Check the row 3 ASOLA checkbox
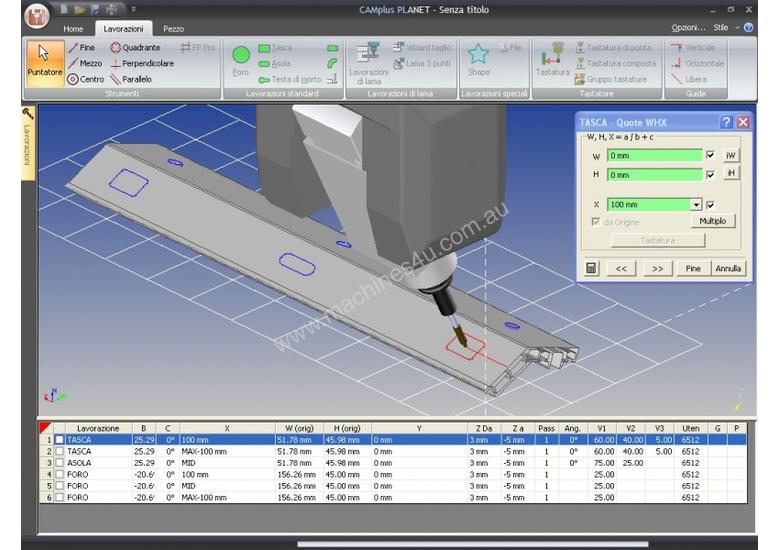 point(60,462)
